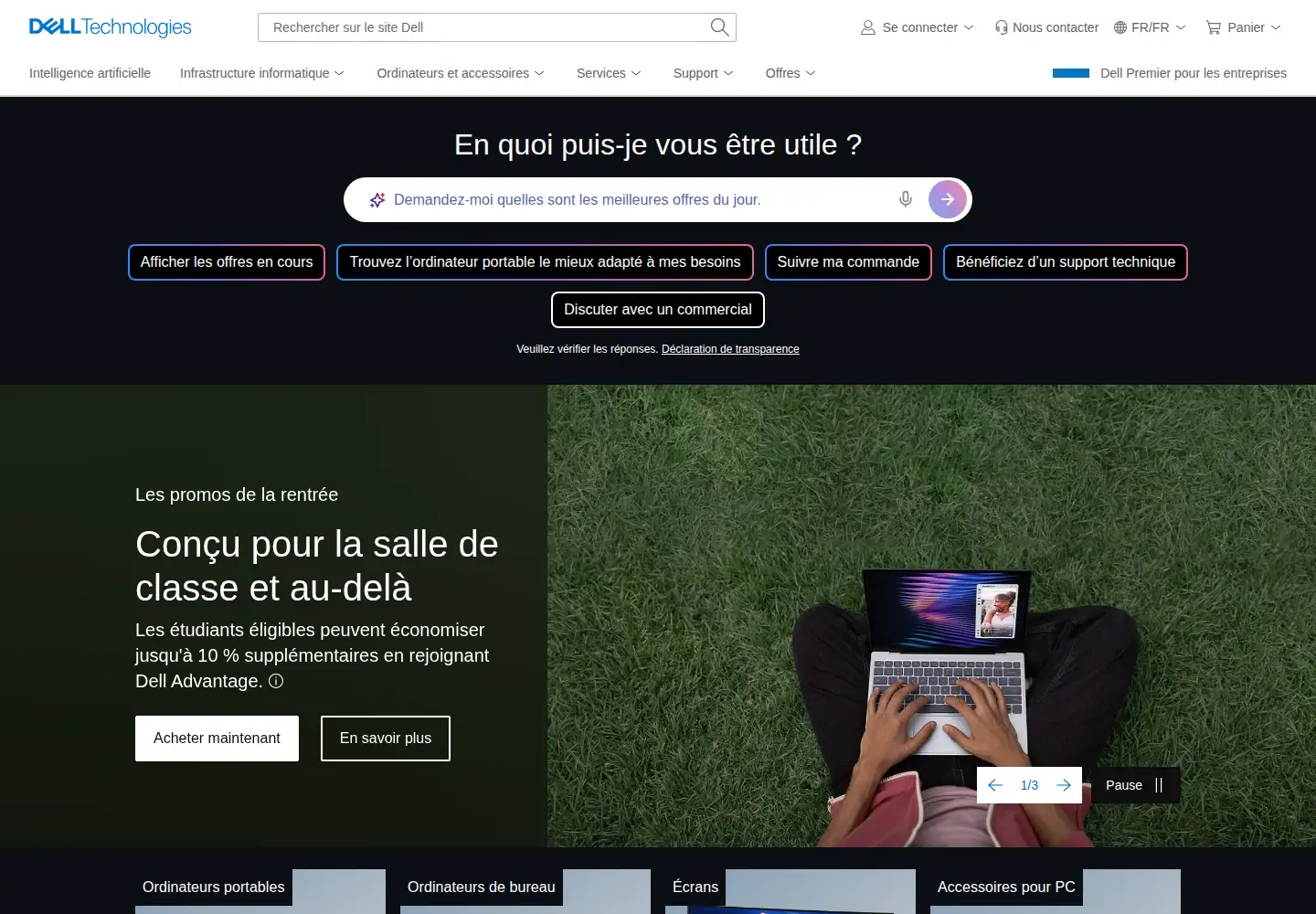Open Accessoires pour PC category card
The image size is (1316, 914).
1056,891
